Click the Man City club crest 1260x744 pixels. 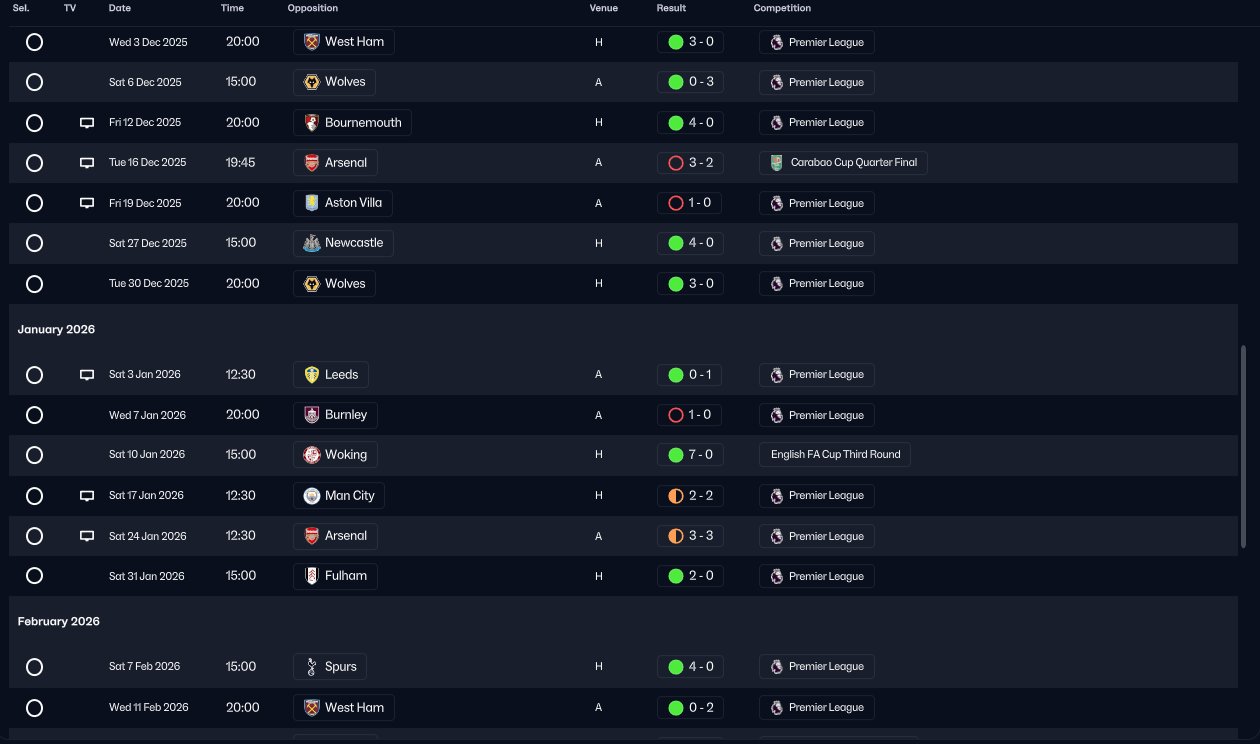(x=312, y=495)
